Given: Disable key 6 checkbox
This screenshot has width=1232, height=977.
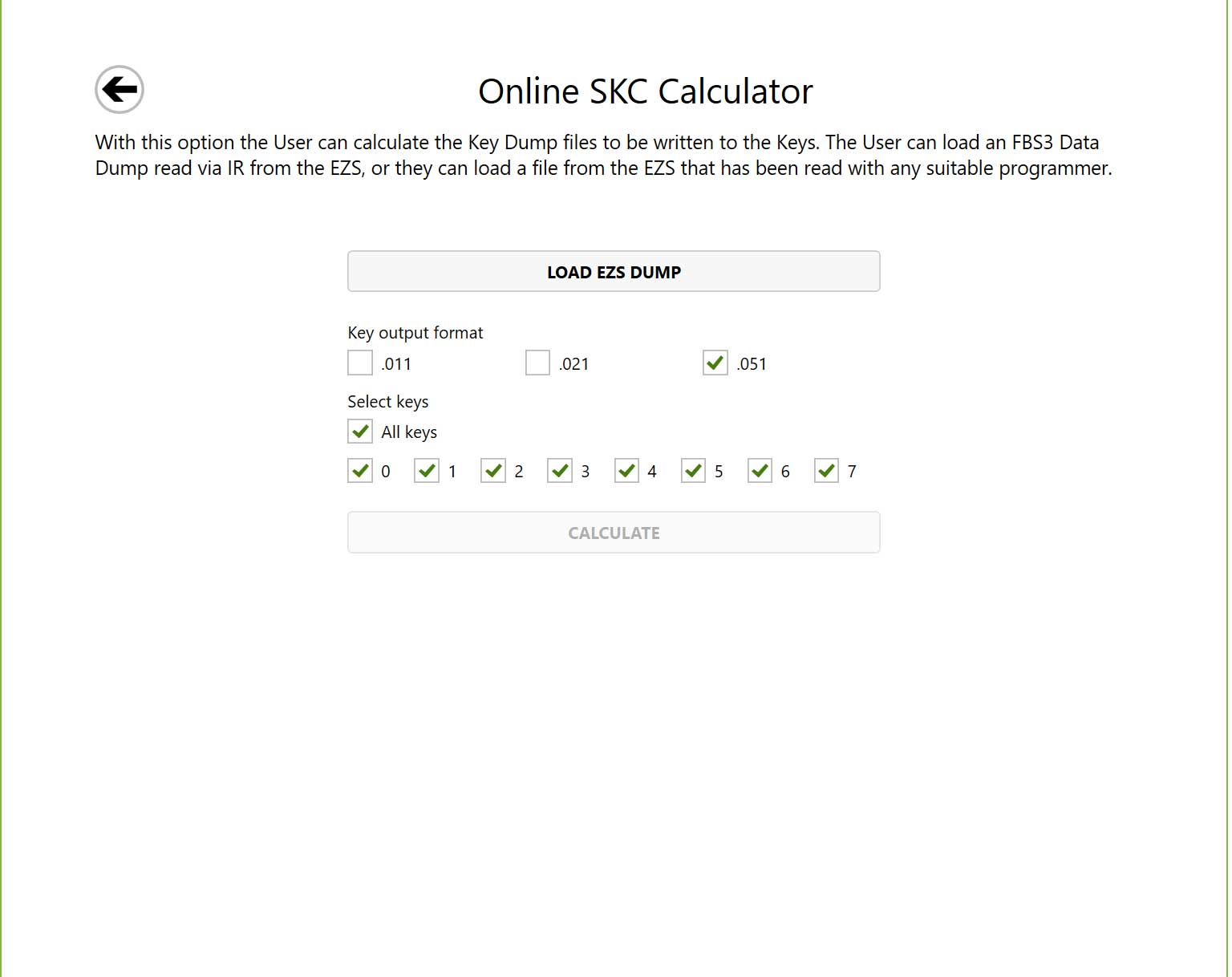Looking at the screenshot, I should [760, 471].
